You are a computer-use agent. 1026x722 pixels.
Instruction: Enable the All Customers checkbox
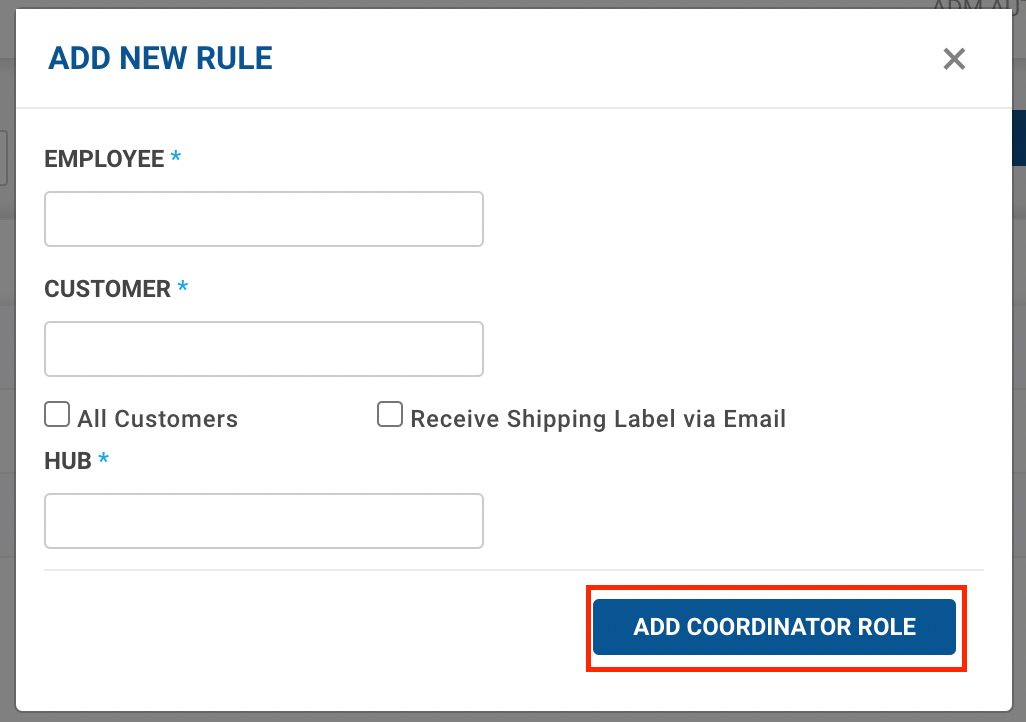[x=57, y=415]
